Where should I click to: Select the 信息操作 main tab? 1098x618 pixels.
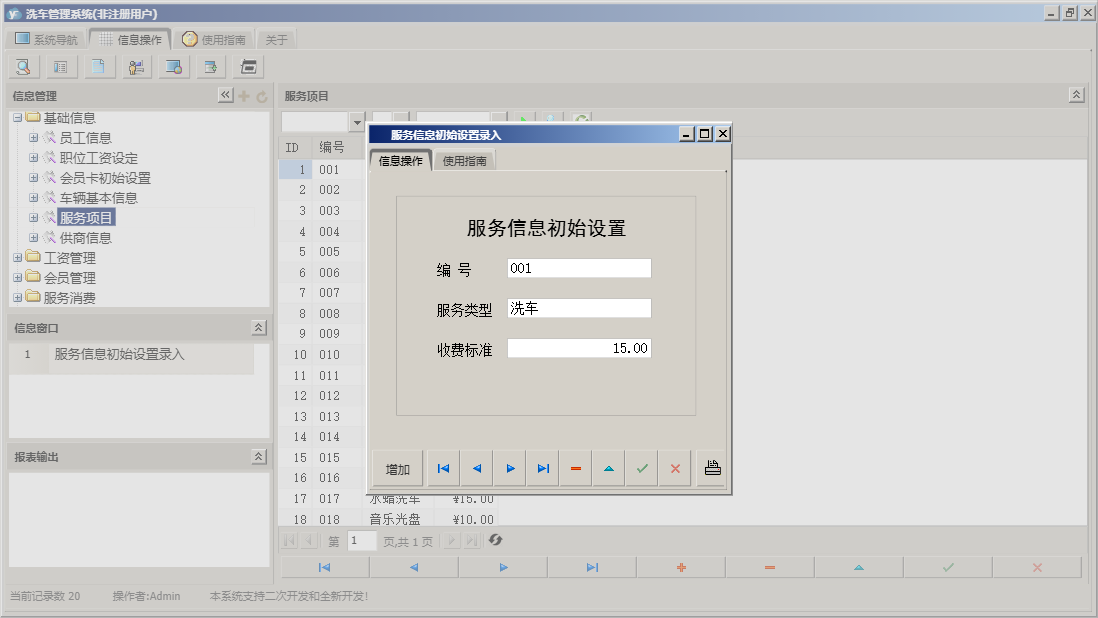tap(131, 39)
